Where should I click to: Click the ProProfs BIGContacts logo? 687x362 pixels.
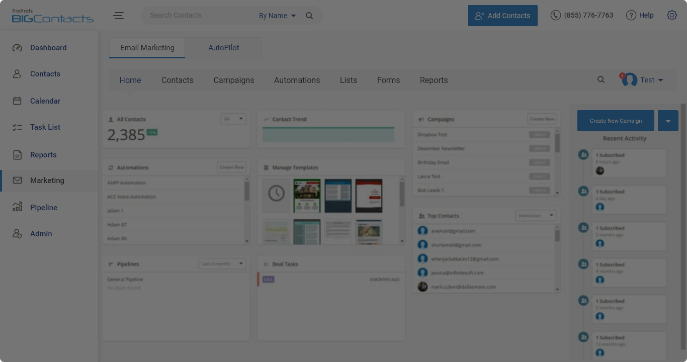pos(53,16)
